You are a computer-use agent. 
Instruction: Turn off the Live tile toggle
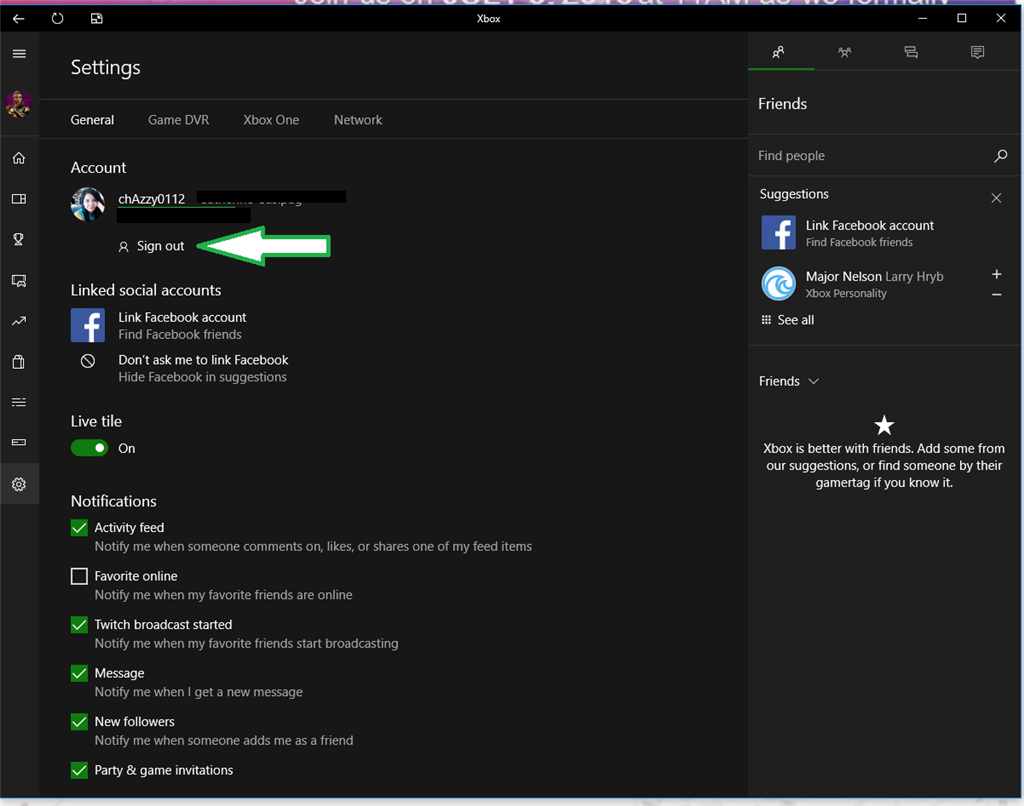[89, 448]
